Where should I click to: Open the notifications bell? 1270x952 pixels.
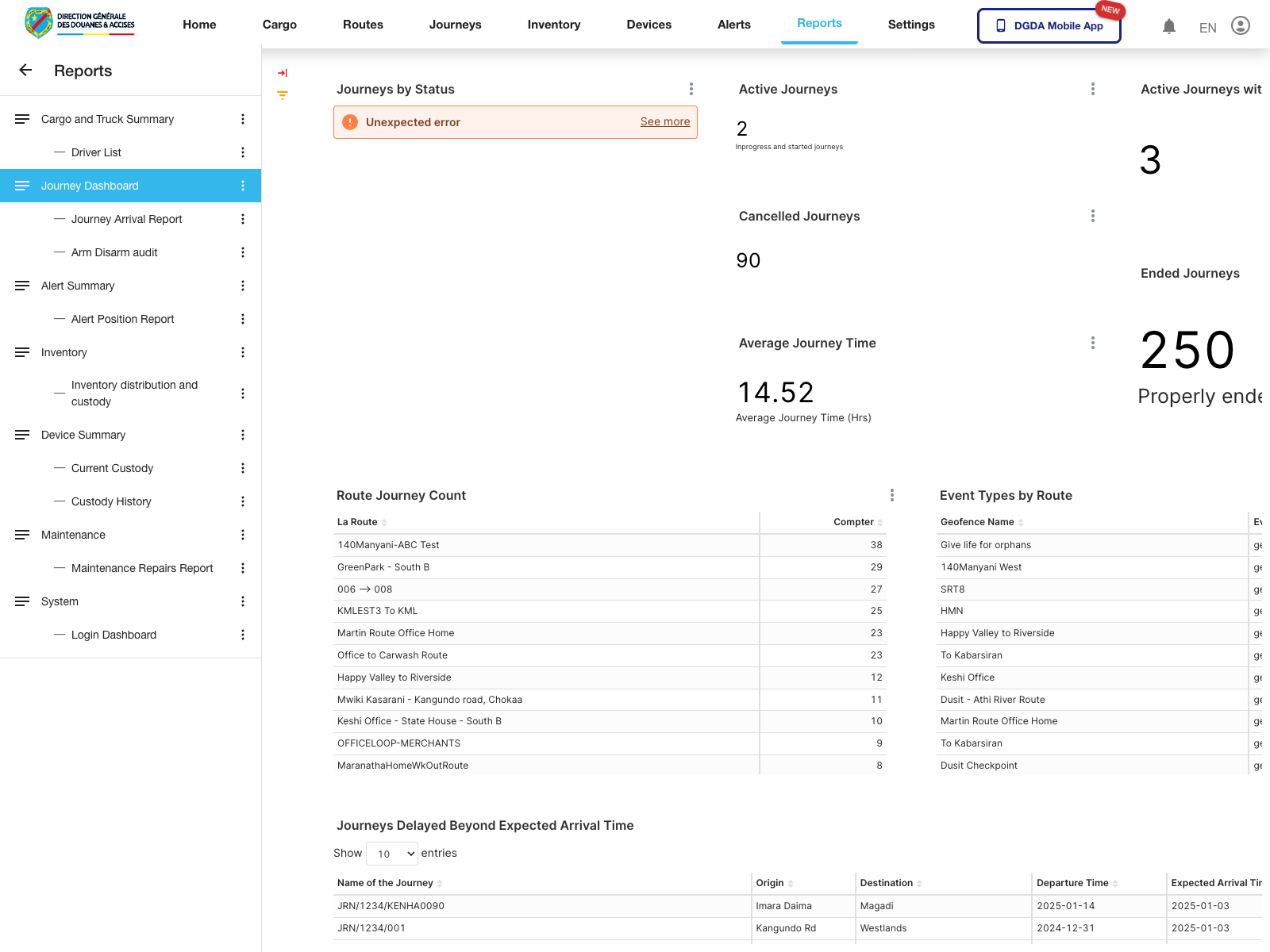(x=1168, y=26)
